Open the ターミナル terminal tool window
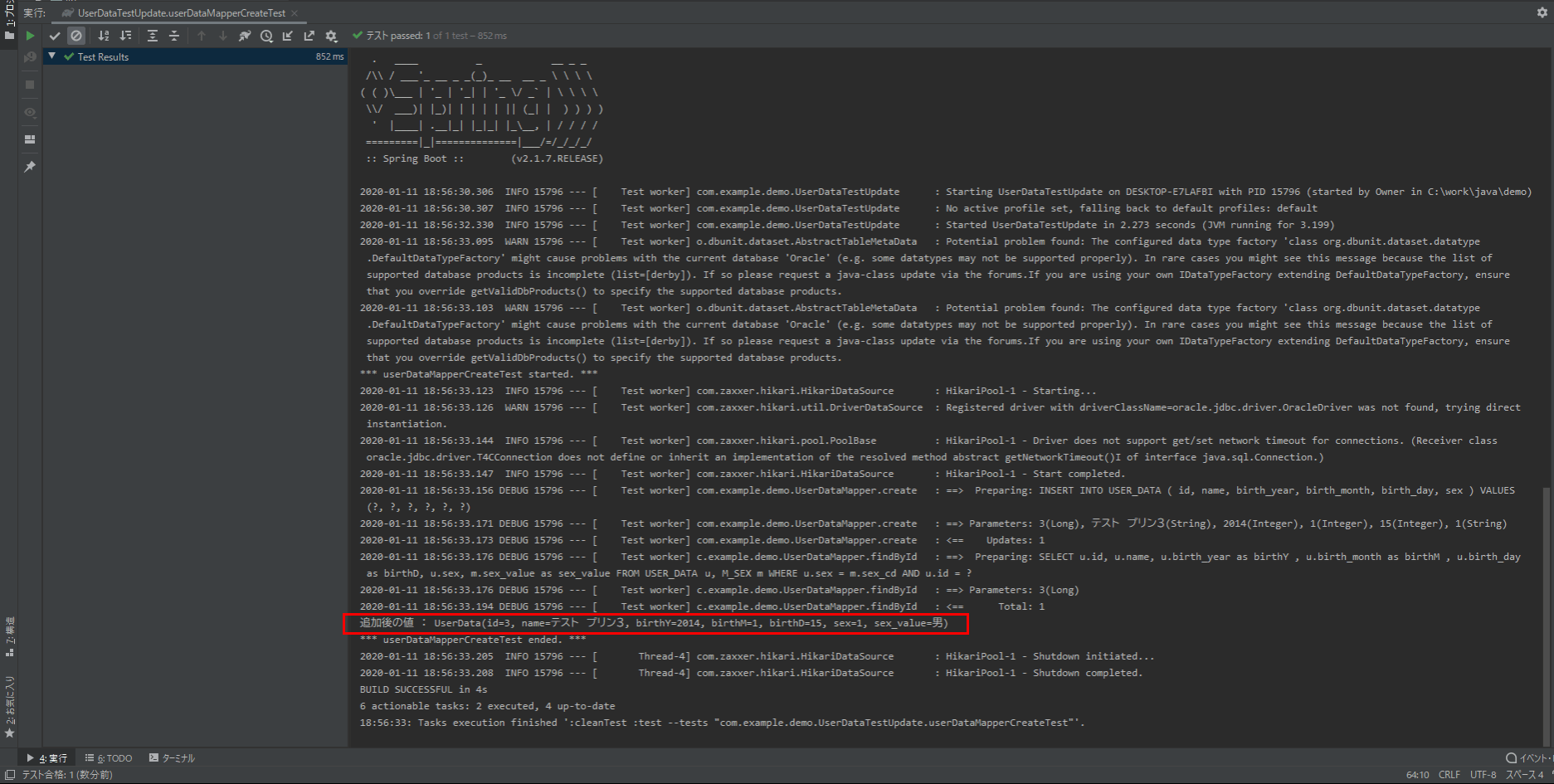The width and height of the screenshot is (1554, 784). [172, 758]
